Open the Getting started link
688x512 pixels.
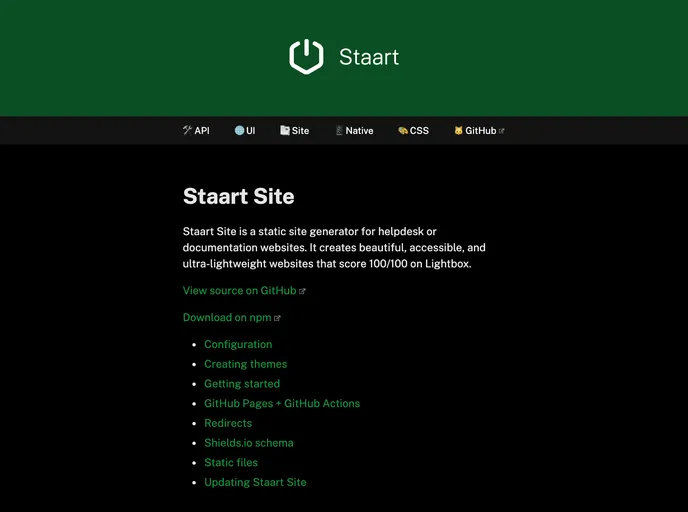(242, 384)
